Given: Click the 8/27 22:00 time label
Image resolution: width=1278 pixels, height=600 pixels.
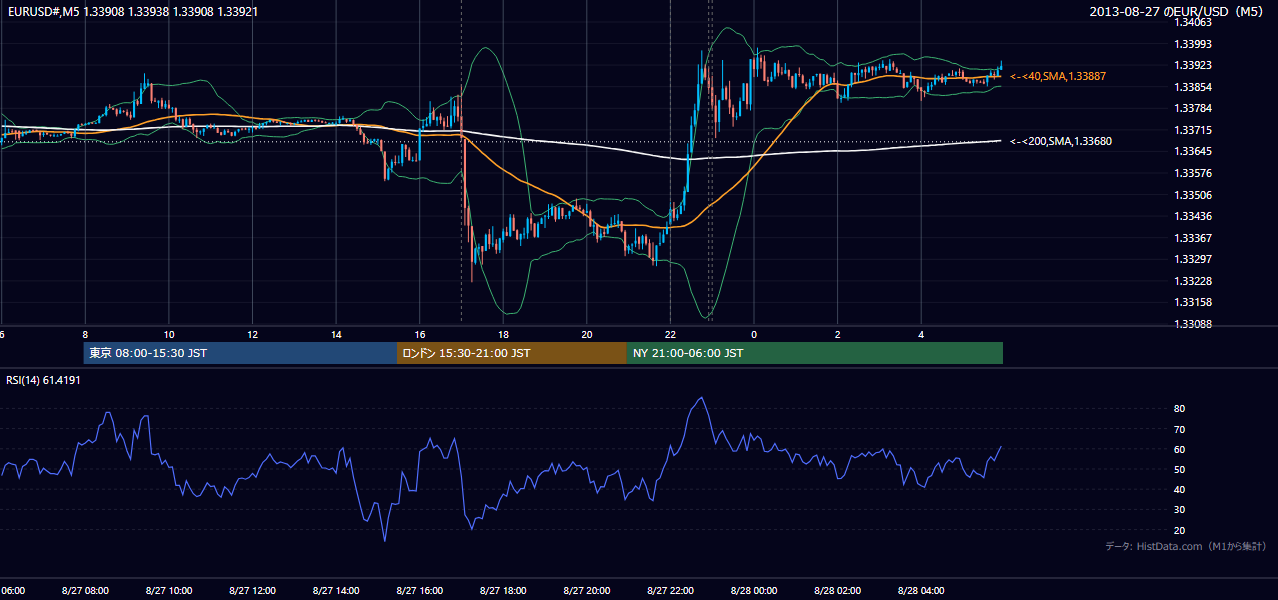Looking at the screenshot, I should coord(670,590).
